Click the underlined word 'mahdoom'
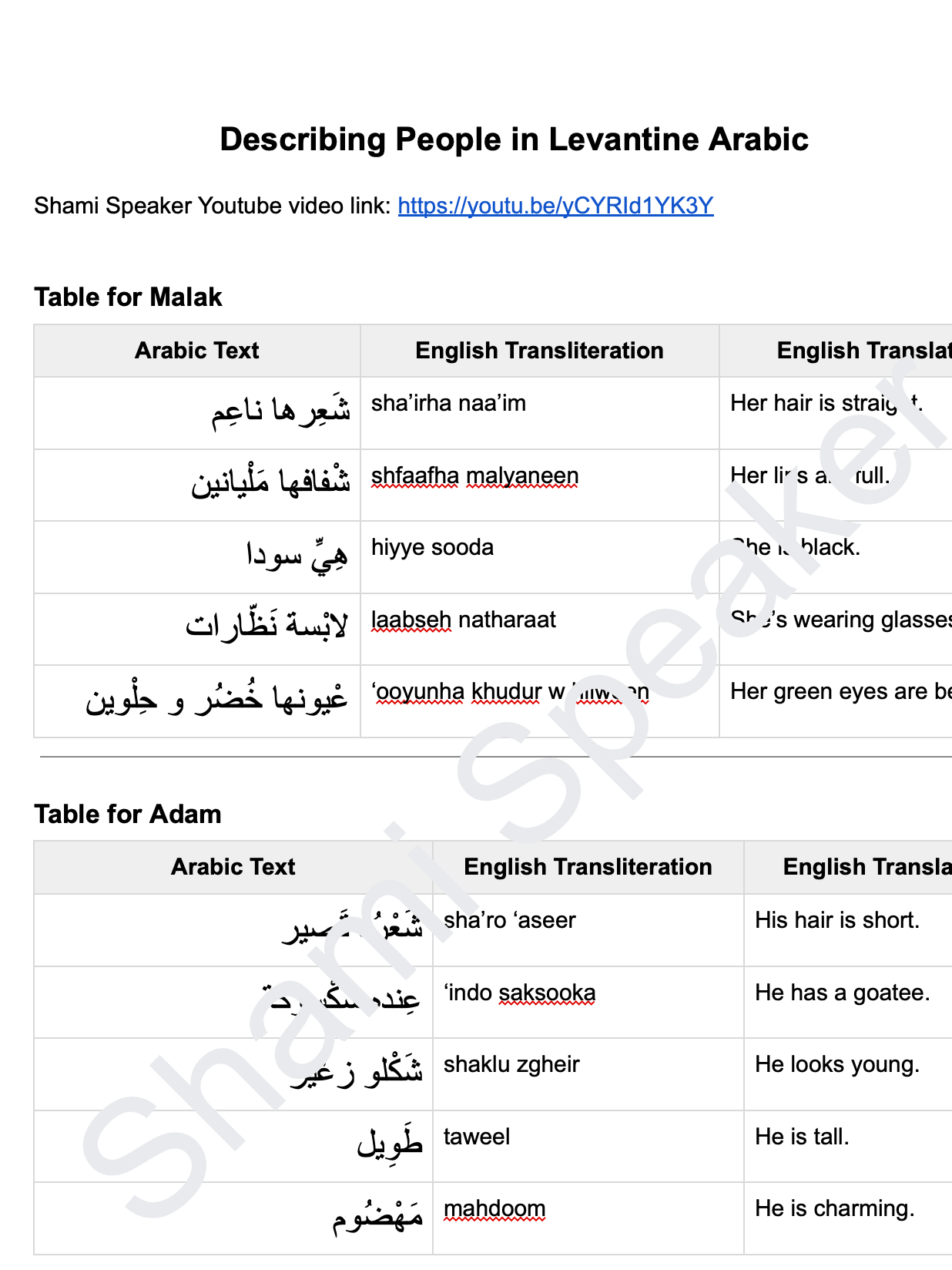The image size is (952, 1270). coord(494,1208)
